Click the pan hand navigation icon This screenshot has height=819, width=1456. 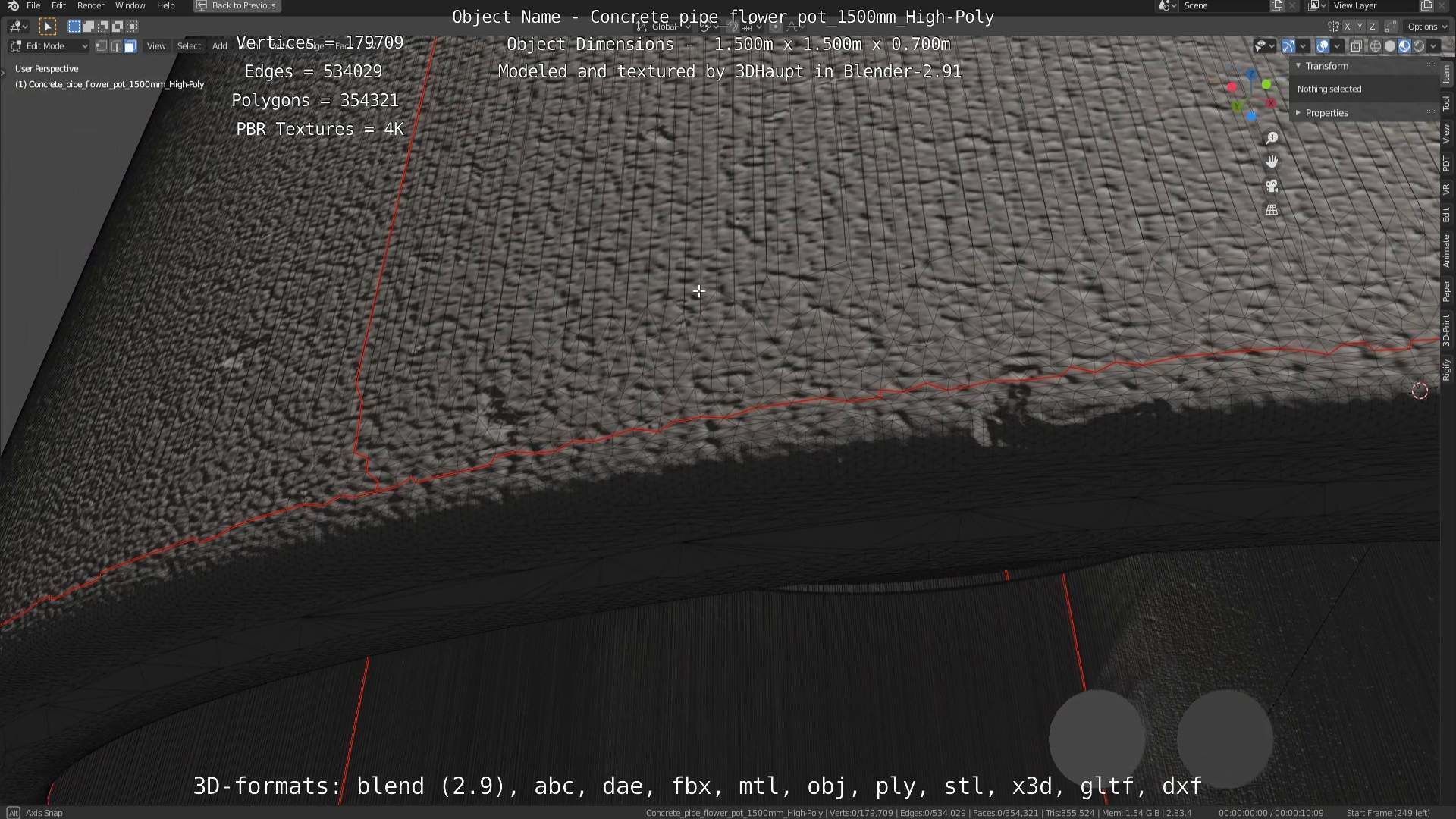point(1272,162)
